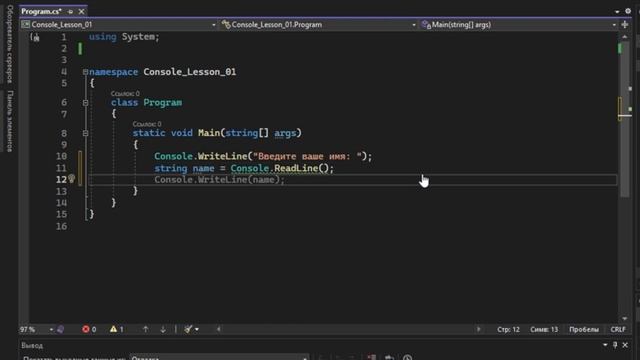Image resolution: width=640 pixels, height=360 pixels.
Task: Click the ReadLine method call
Action: point(296,168)
